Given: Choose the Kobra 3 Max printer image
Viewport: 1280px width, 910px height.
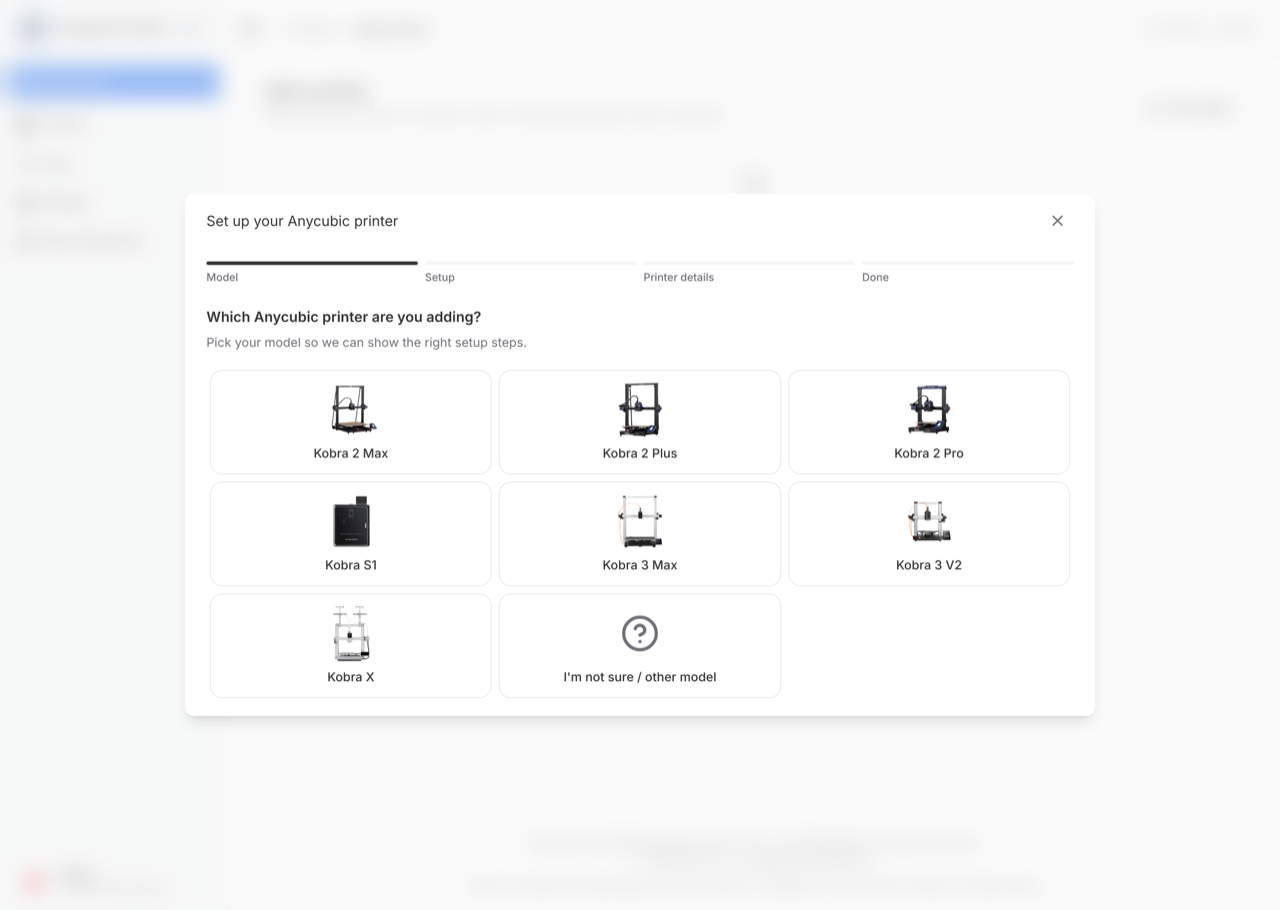Looking at the screenshot, I should 640,522.
